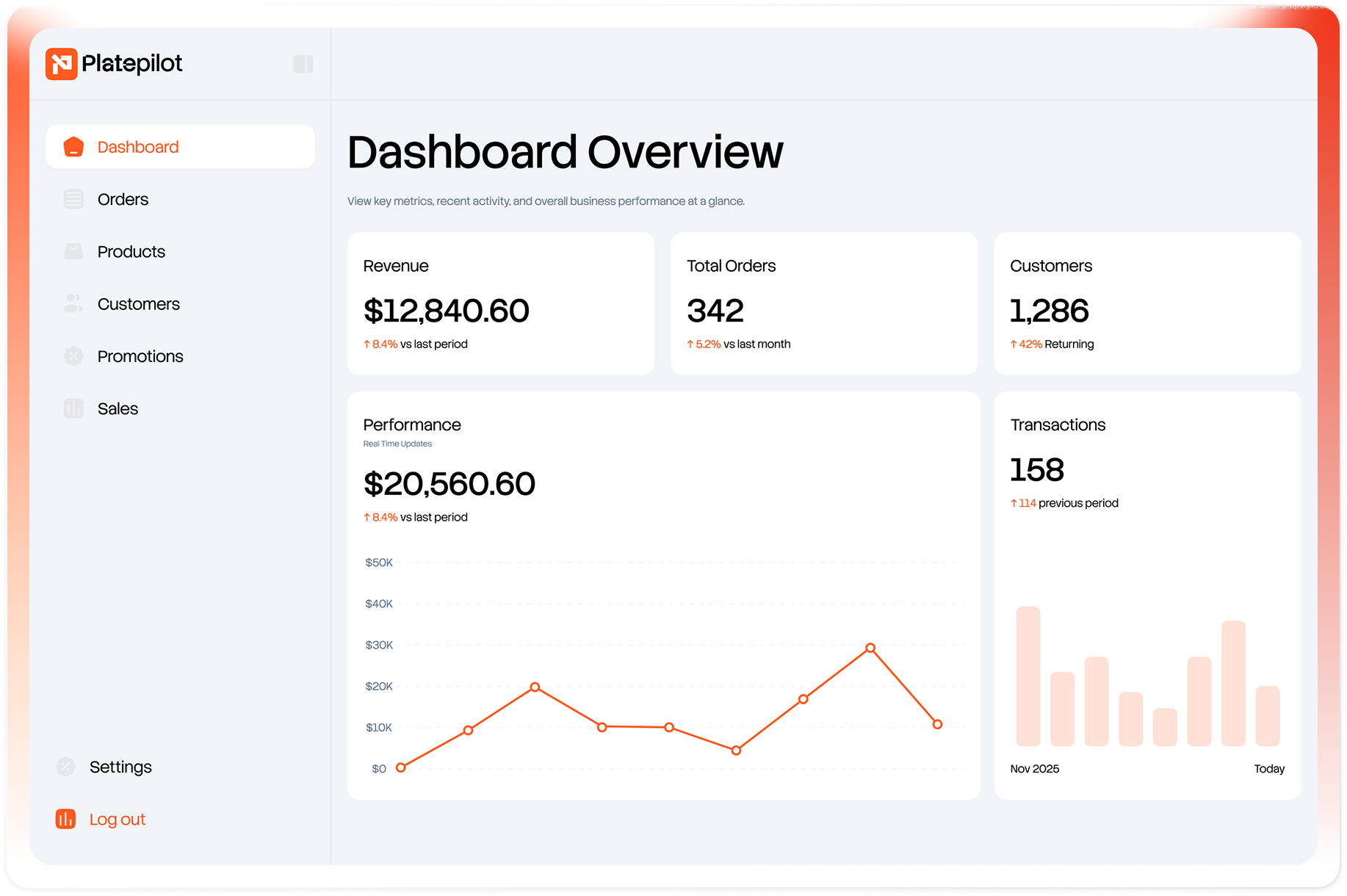The image size is (1347, 896).
Task: Click the Platepilot logo icon
Action: pyautogui.click(x=62, y=64)
